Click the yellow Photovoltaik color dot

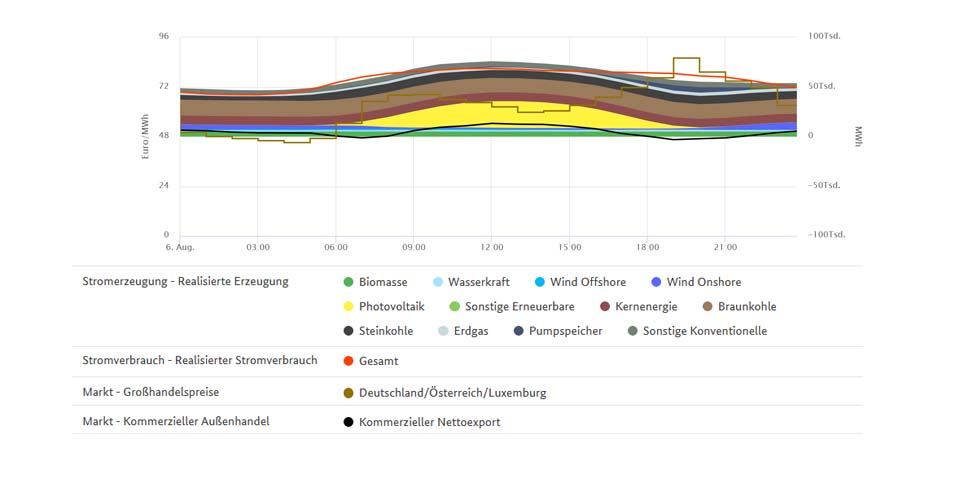348,307
